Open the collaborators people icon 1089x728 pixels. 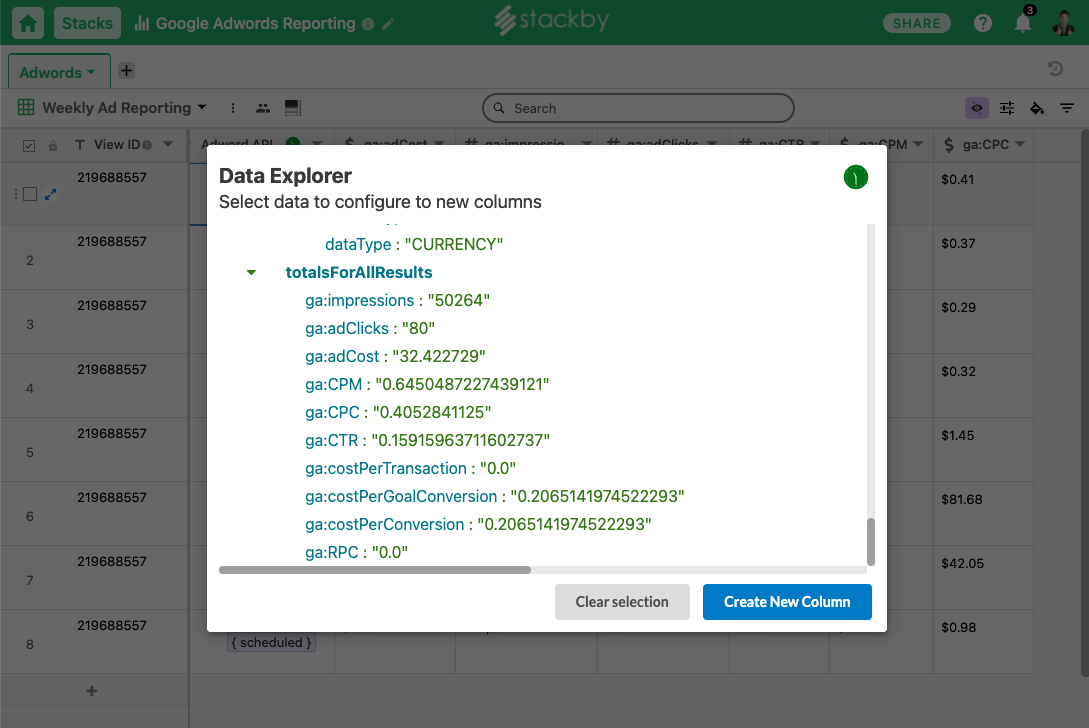(263, 108)
